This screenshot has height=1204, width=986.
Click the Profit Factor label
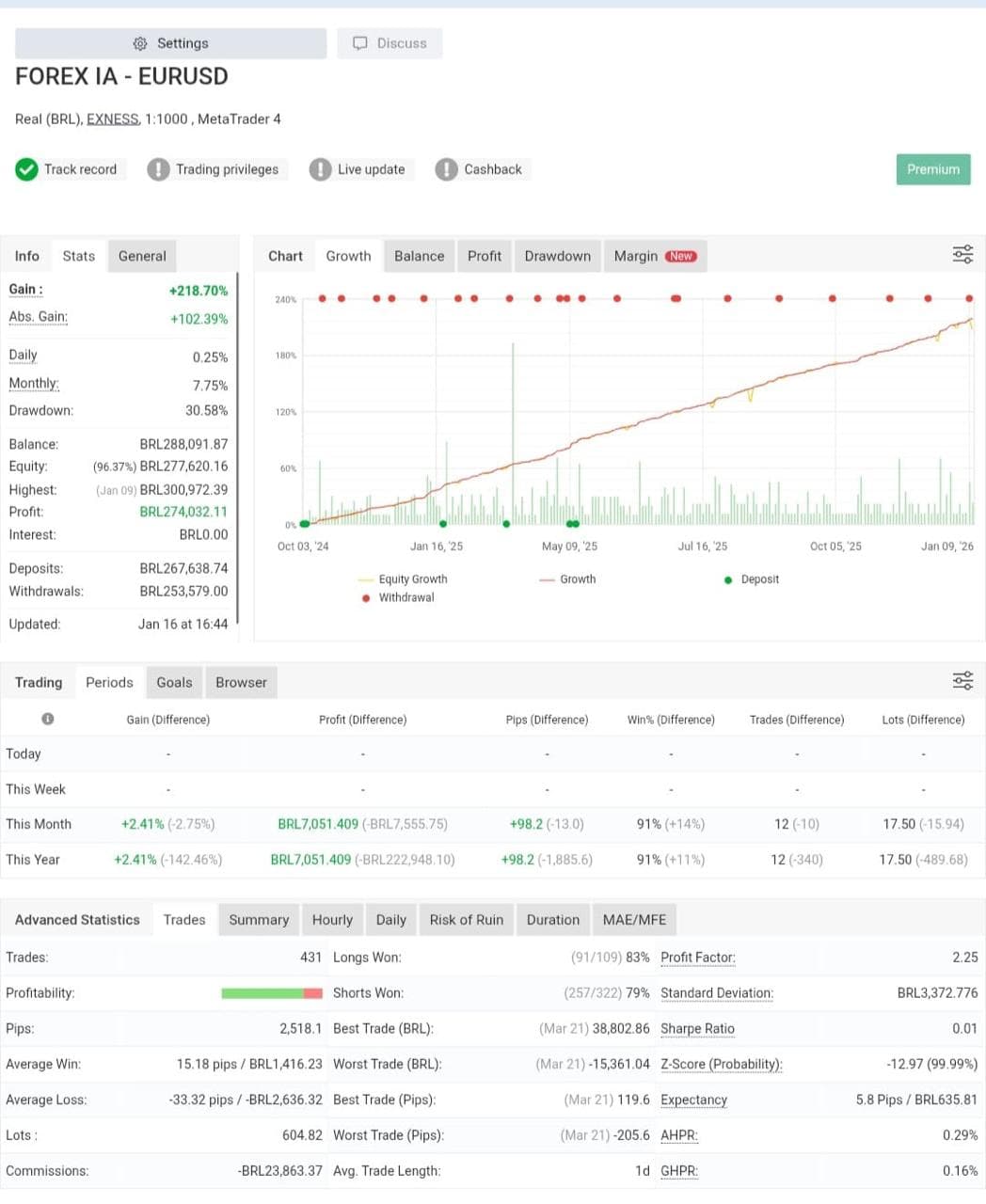[697, 958]
